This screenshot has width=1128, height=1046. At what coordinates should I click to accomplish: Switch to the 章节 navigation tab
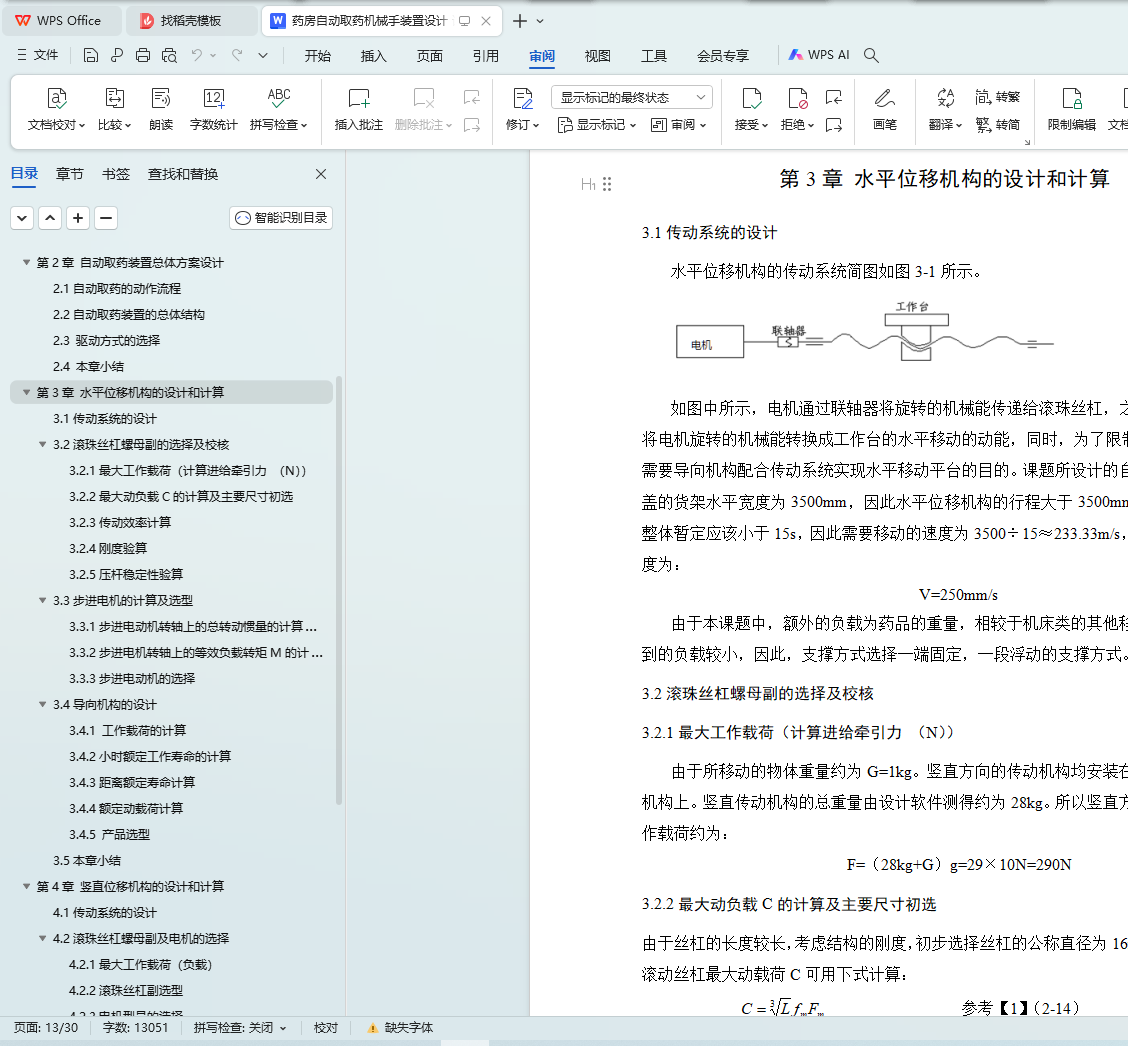(x=70, y=174)
